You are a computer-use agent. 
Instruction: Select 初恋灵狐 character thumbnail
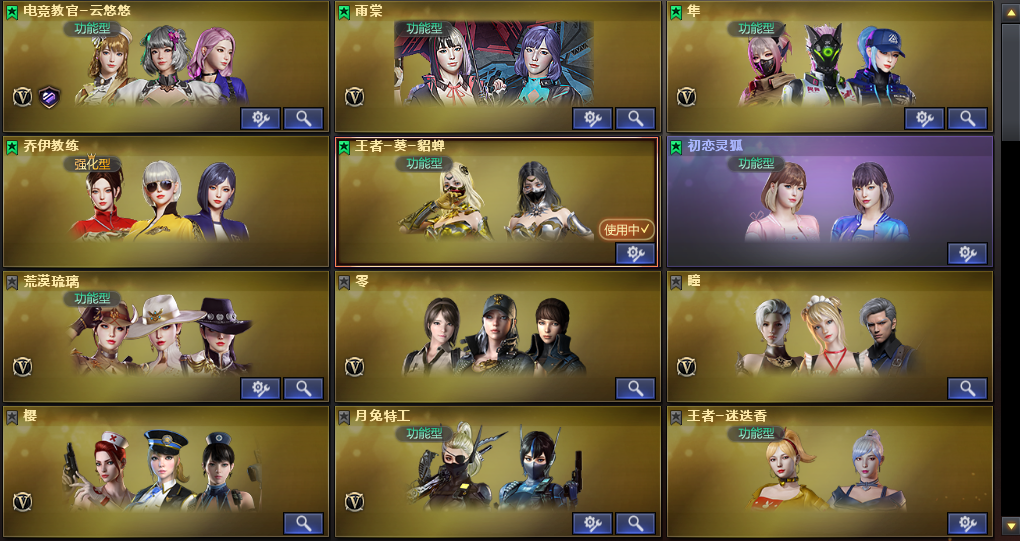(x=829, y=202)
